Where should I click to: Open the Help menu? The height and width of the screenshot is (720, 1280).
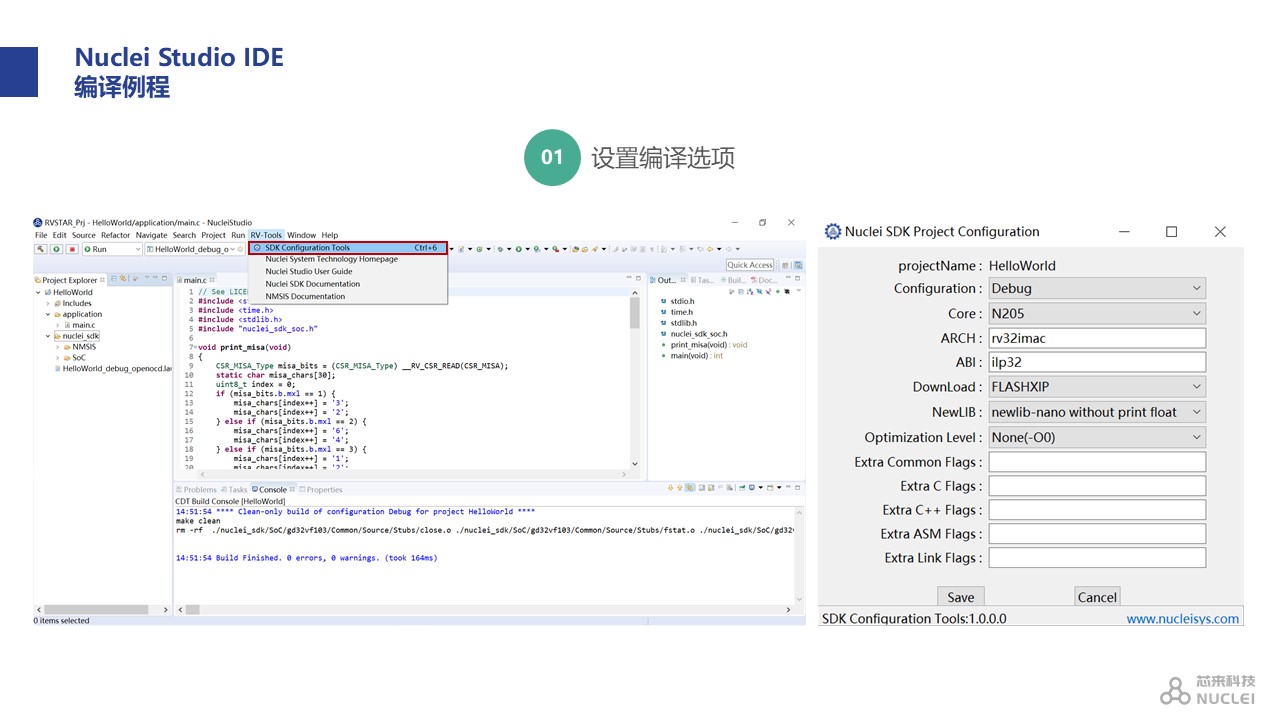tap(330, 235)
